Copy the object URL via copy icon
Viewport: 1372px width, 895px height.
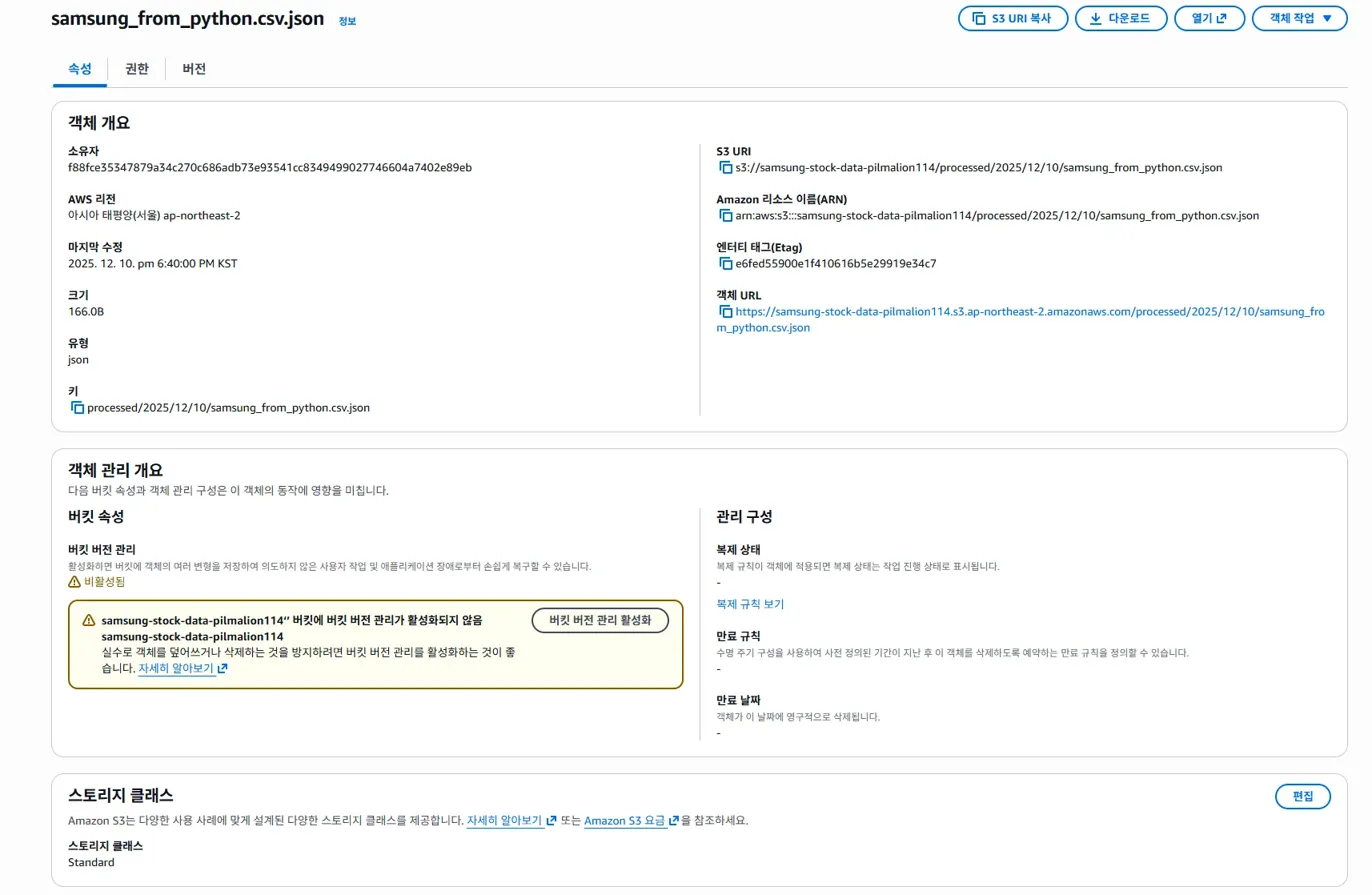[x=726, y=312]
